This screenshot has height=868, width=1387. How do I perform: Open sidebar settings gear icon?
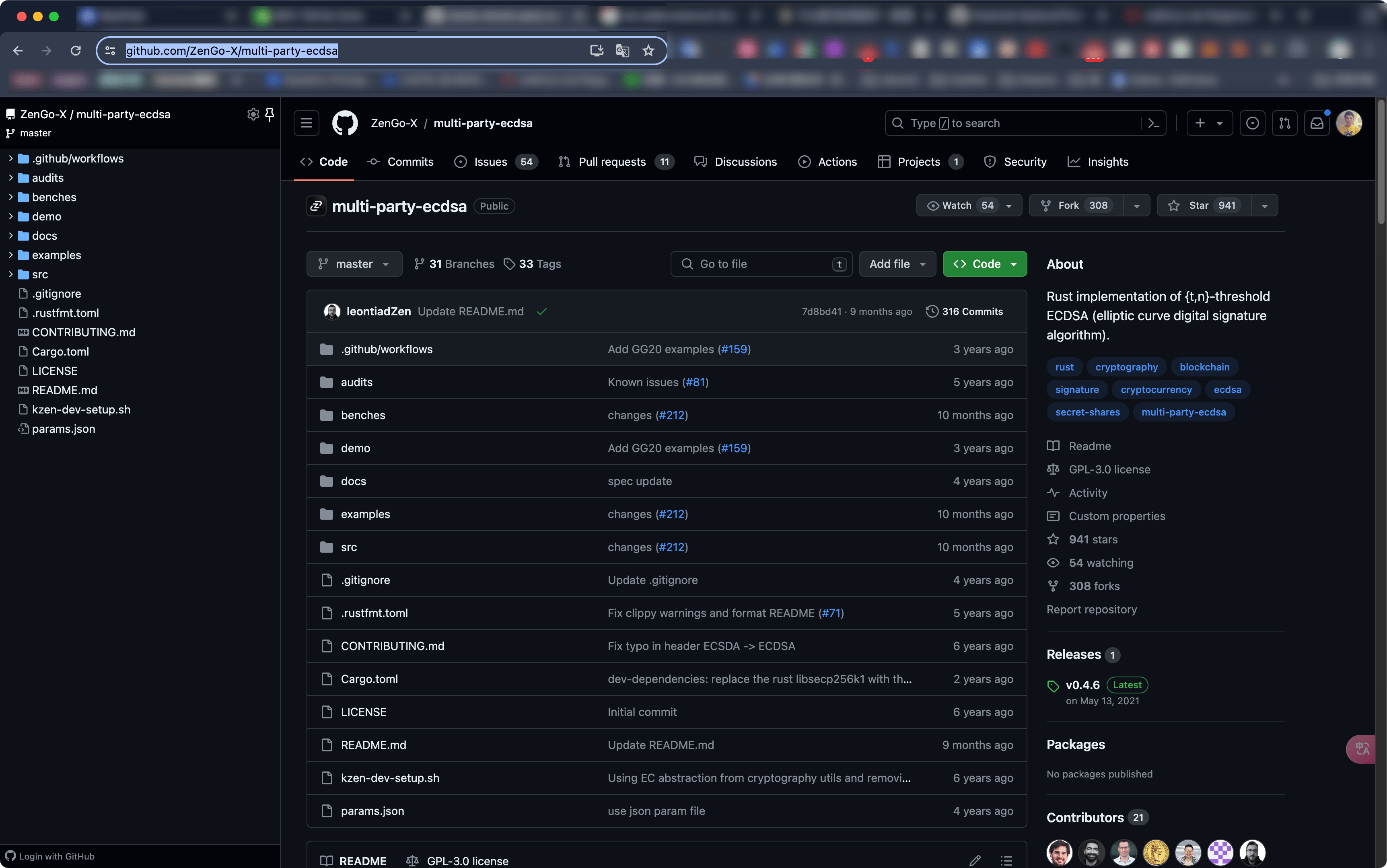tap(253, 114)
